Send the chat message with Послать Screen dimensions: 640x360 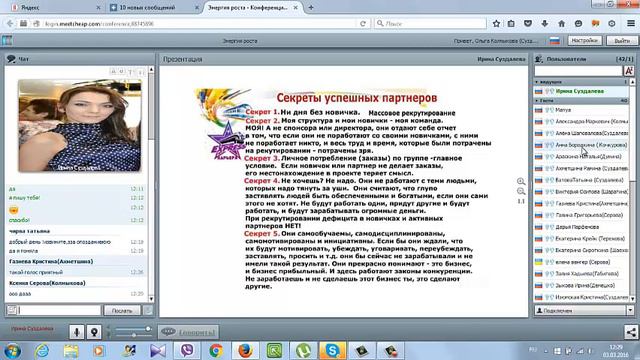(122, 311)
